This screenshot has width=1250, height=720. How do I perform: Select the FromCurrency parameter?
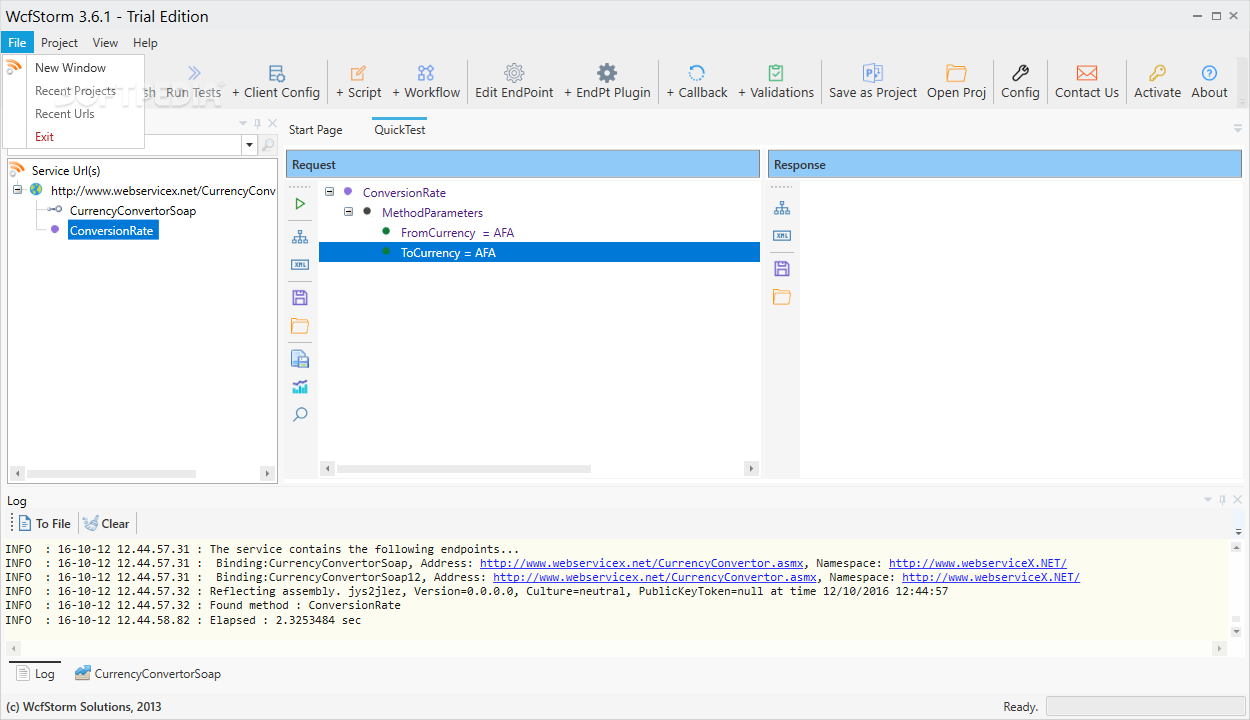coord(456,233)
